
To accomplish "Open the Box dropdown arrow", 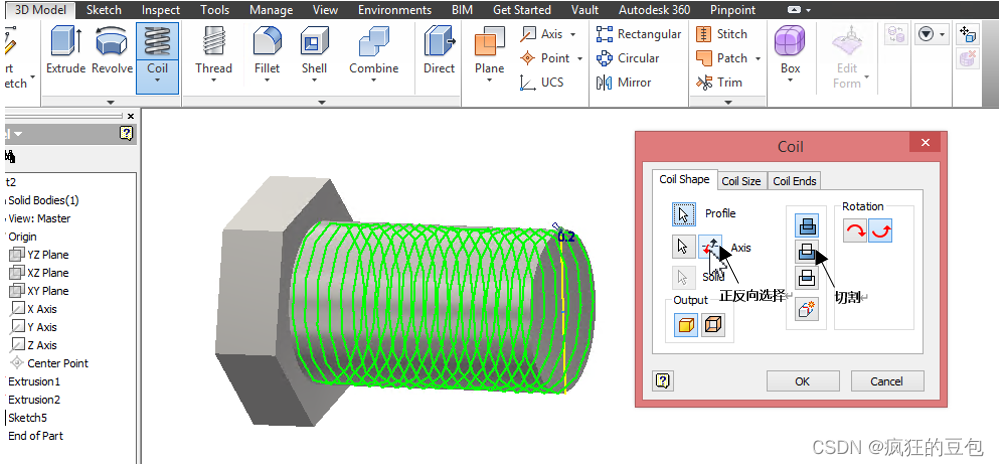I will (x=790, y=82).
